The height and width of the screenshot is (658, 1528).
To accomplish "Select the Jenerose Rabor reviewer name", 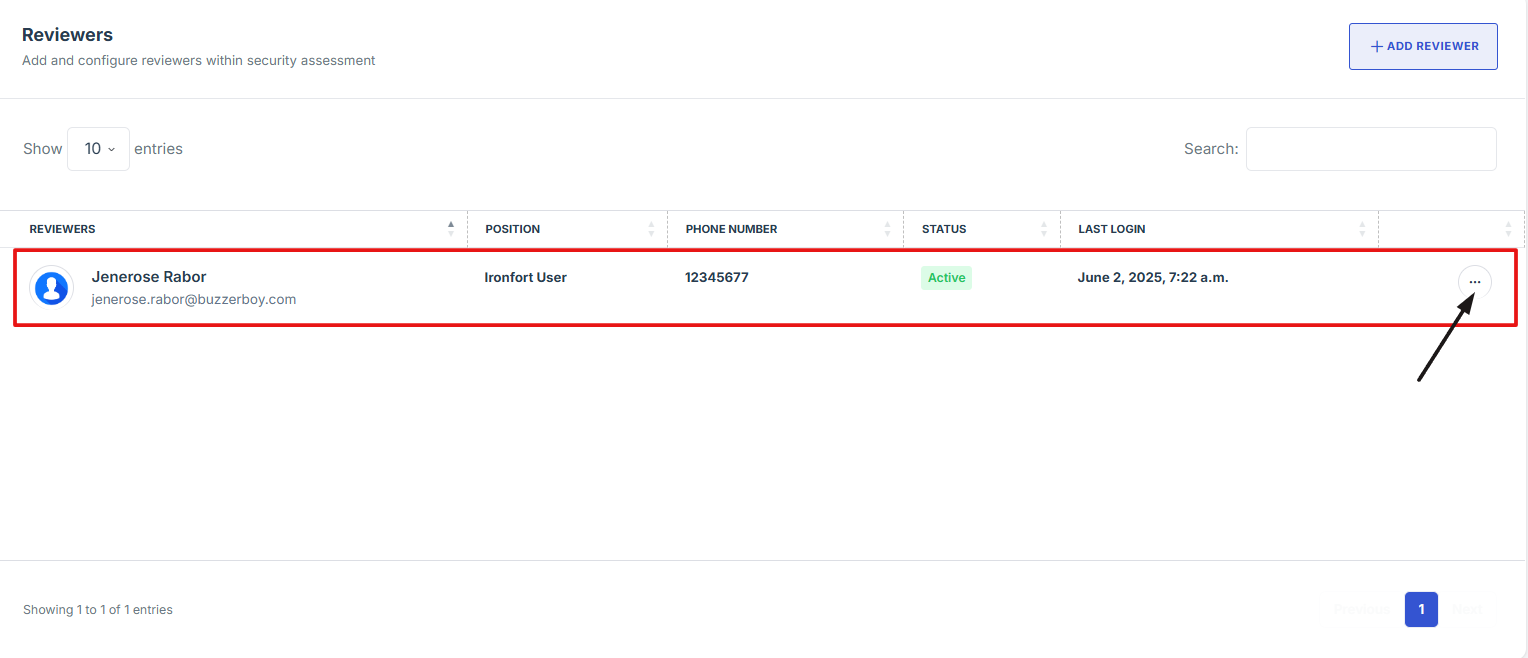I will click(149, 277).
